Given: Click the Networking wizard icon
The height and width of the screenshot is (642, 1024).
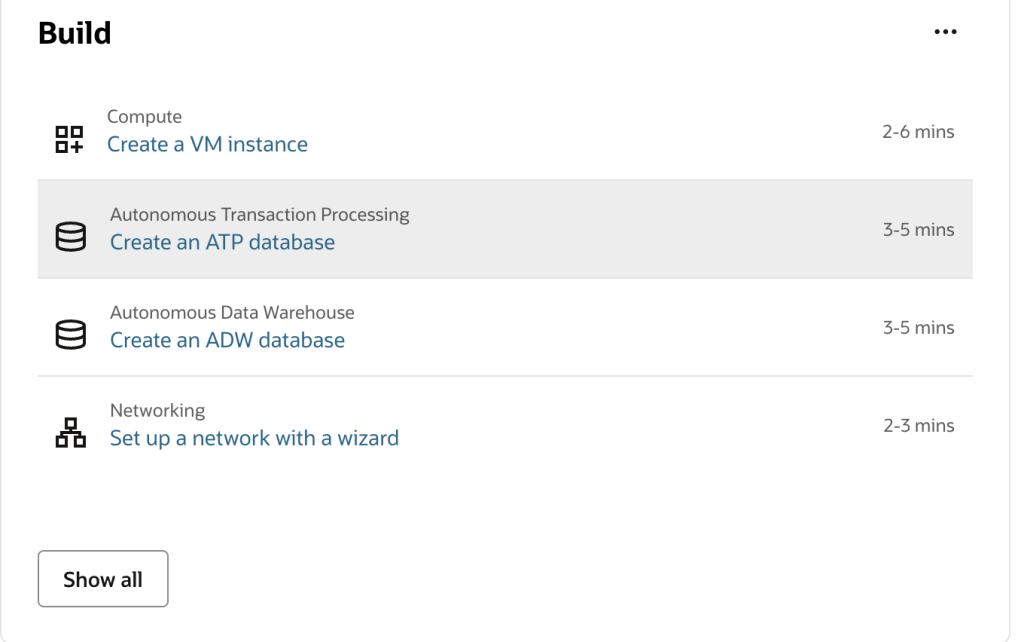Looking at the screenshot, I should (70, 432).
